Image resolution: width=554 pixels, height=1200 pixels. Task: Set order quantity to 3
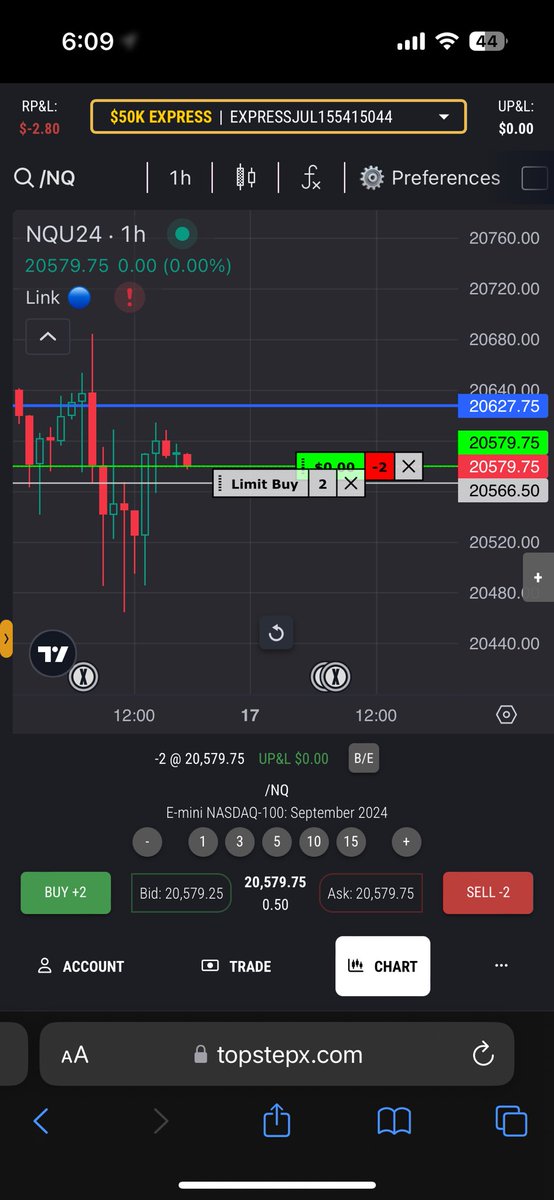239,842
